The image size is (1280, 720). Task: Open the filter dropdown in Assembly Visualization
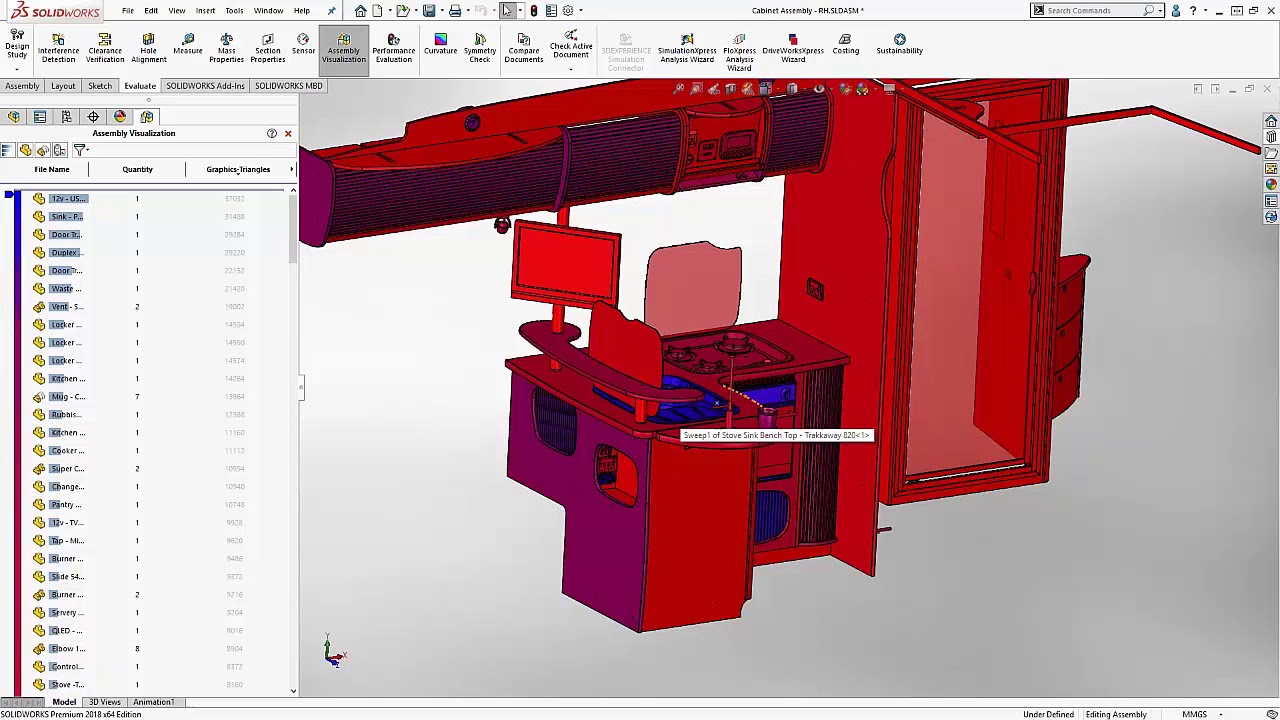click(81, 150)
